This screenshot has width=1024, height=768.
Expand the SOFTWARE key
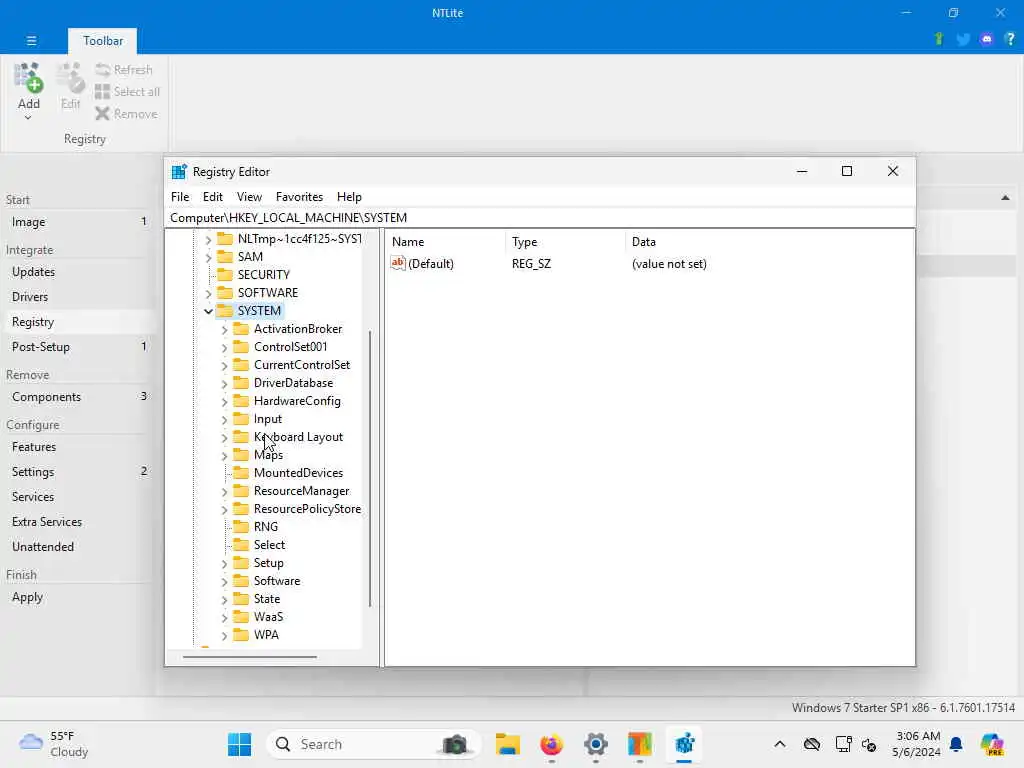click(x=208, y=293)
